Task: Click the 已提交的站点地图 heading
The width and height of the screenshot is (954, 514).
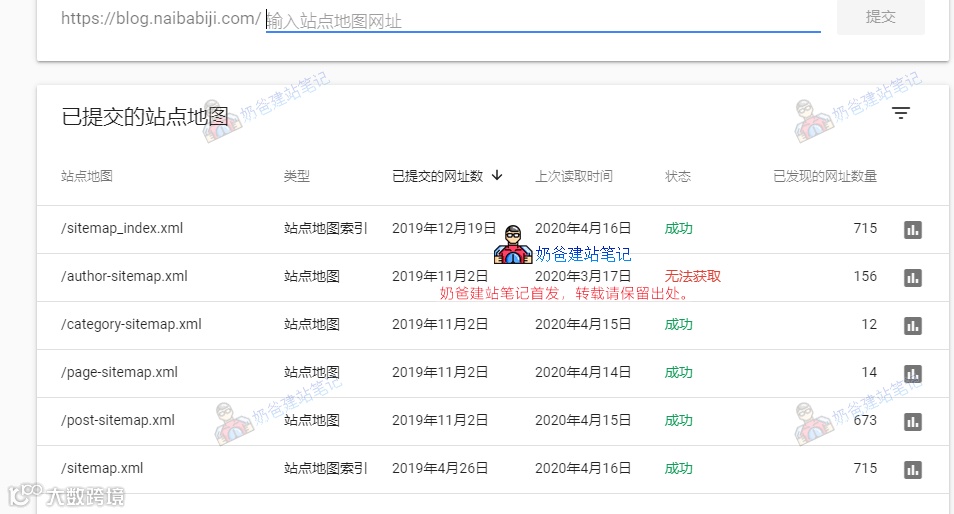Action: pos(145,116)
